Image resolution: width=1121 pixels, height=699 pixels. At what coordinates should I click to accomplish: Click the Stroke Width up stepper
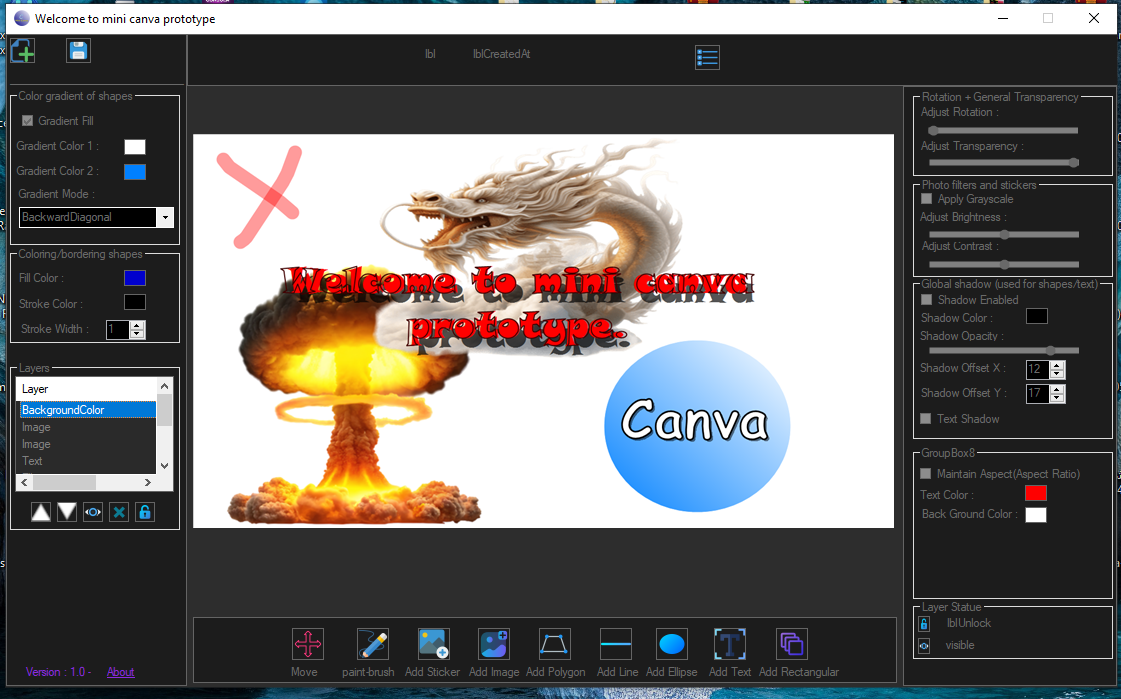click(136, 324)
